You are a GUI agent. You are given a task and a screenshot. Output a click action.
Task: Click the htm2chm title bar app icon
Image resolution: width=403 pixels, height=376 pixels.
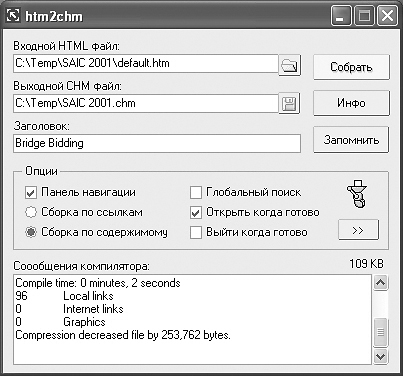[13, 16]
